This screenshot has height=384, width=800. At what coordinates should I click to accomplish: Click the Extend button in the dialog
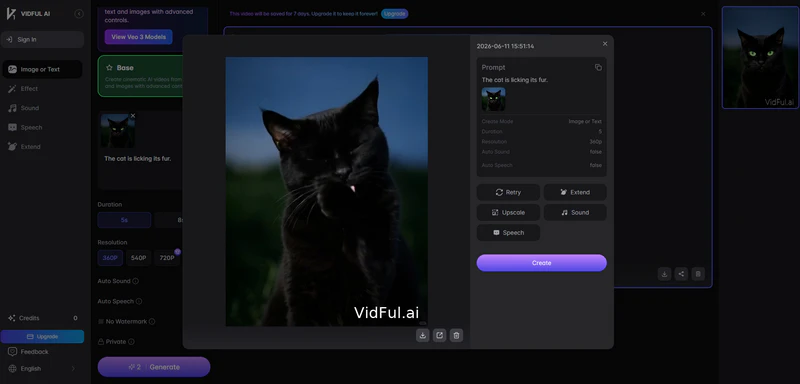pos(575,192)
